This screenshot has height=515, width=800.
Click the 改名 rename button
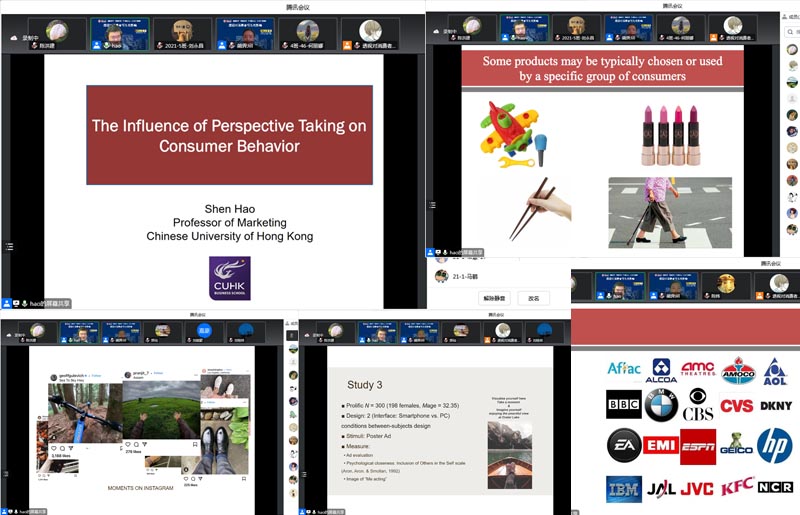coord(534,298)
